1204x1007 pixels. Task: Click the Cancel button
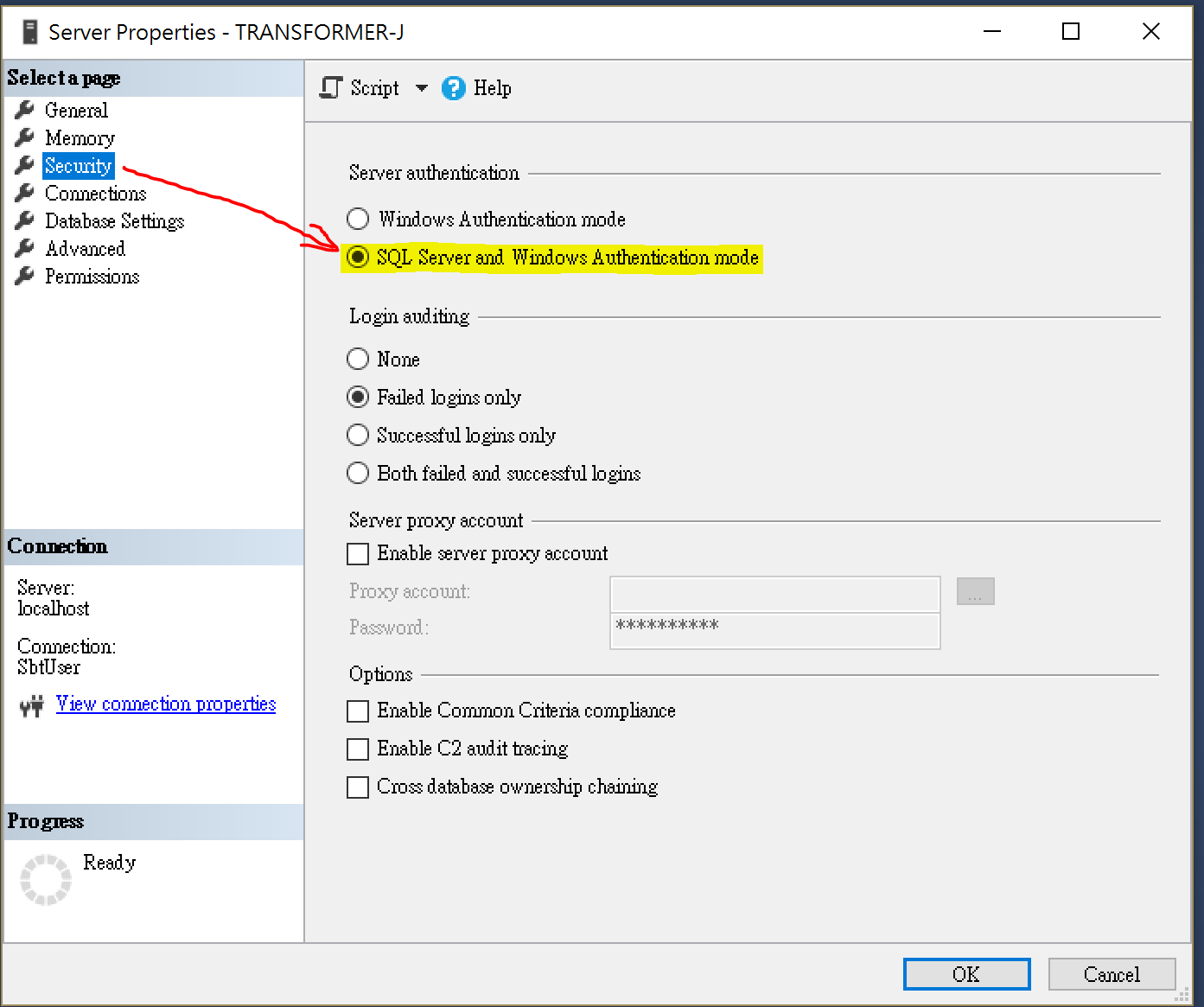pos(1112,974)
